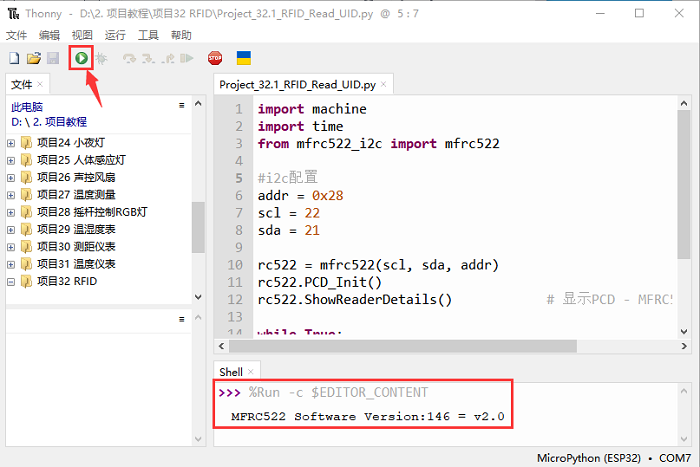Click the green Run current script button
This screenshot has height=467, width=700.
tap(80, 59)
